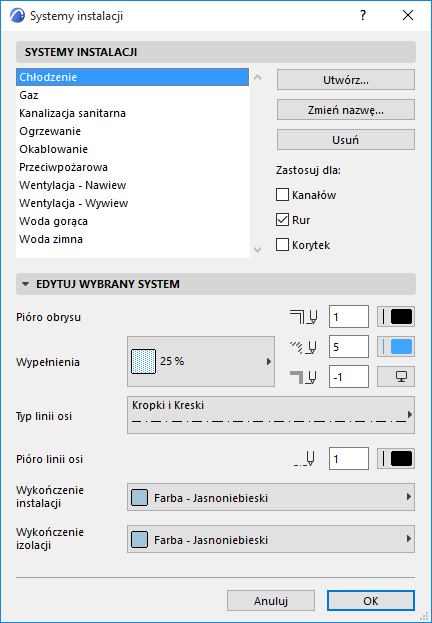
Task: Click the 25 % fill pattern preview
Action: (x=143, y=362)
